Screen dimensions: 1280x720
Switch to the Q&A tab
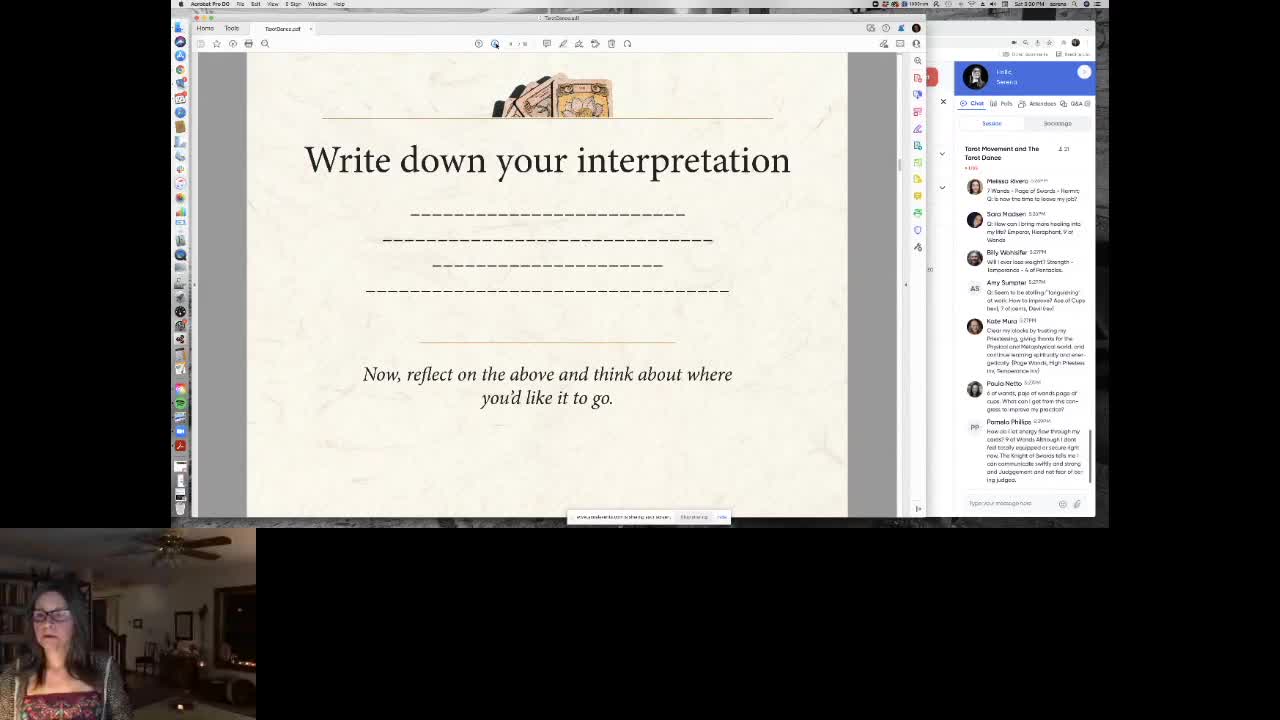point(1073,103)
